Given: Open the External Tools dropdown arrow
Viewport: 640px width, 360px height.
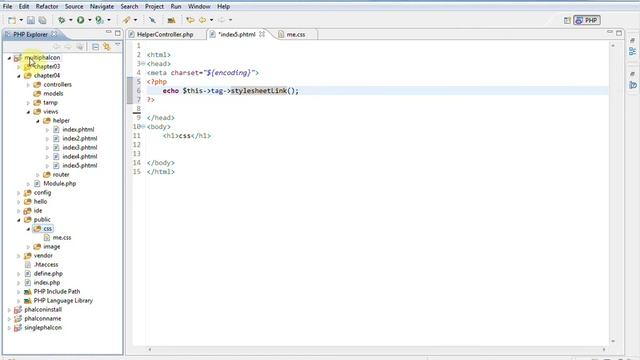Looking at the screenshot, I should tap(109, 20).
